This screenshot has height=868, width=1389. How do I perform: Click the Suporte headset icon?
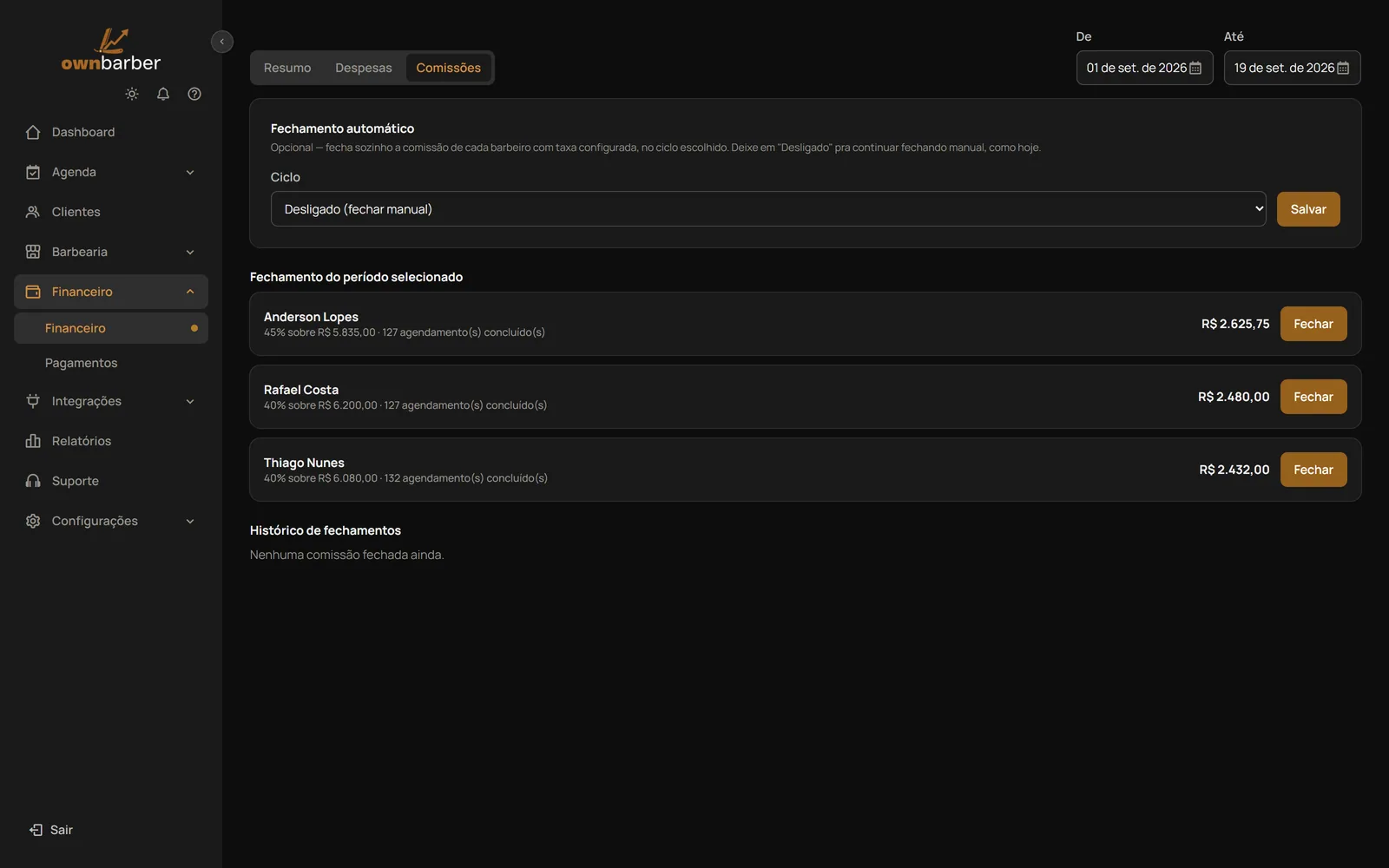33,481
